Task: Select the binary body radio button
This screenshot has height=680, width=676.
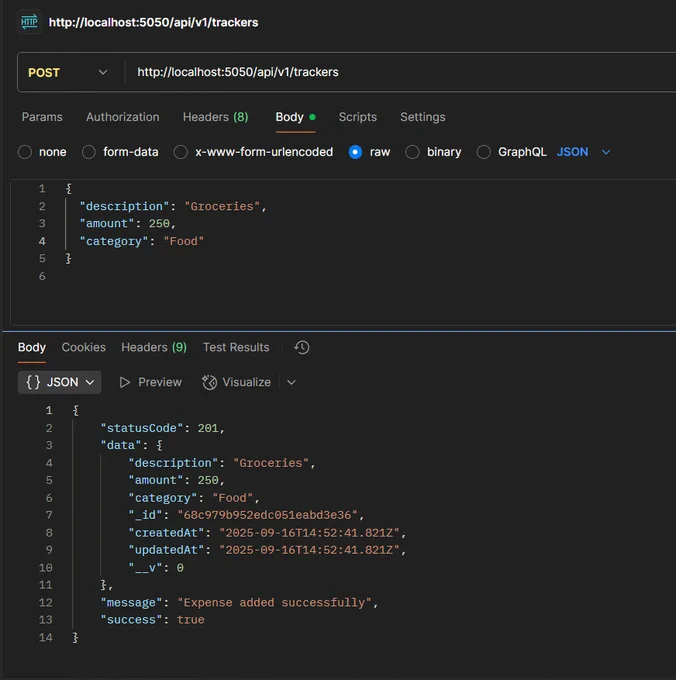Action: [412, 152]
